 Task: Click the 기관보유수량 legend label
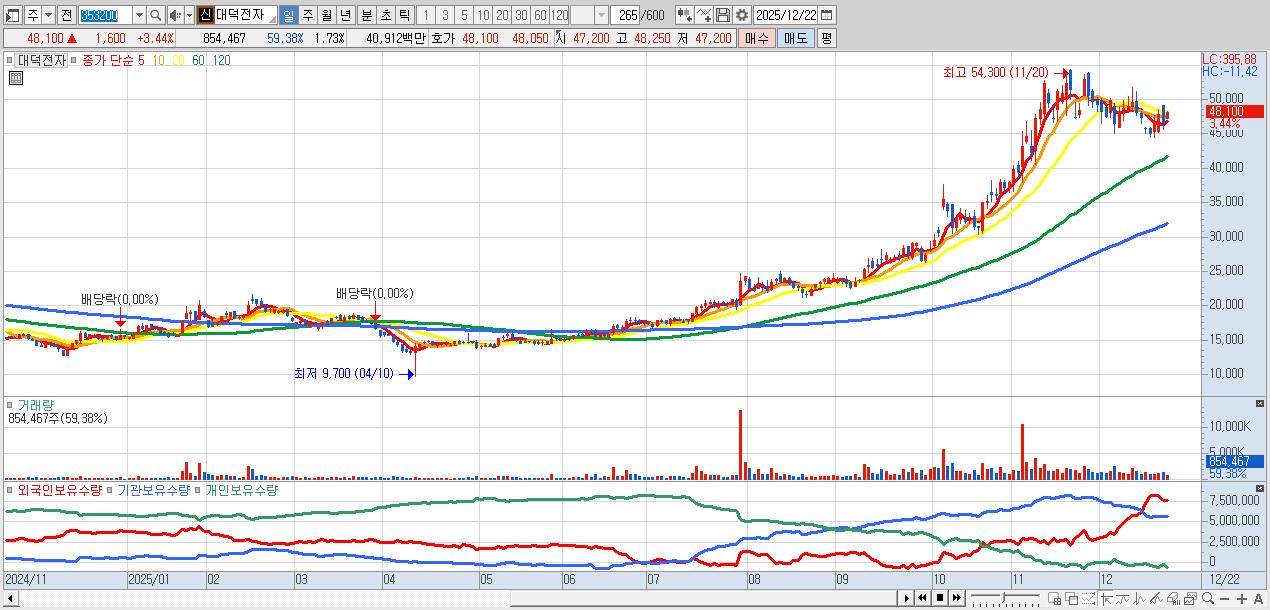(x=154, y=491)
